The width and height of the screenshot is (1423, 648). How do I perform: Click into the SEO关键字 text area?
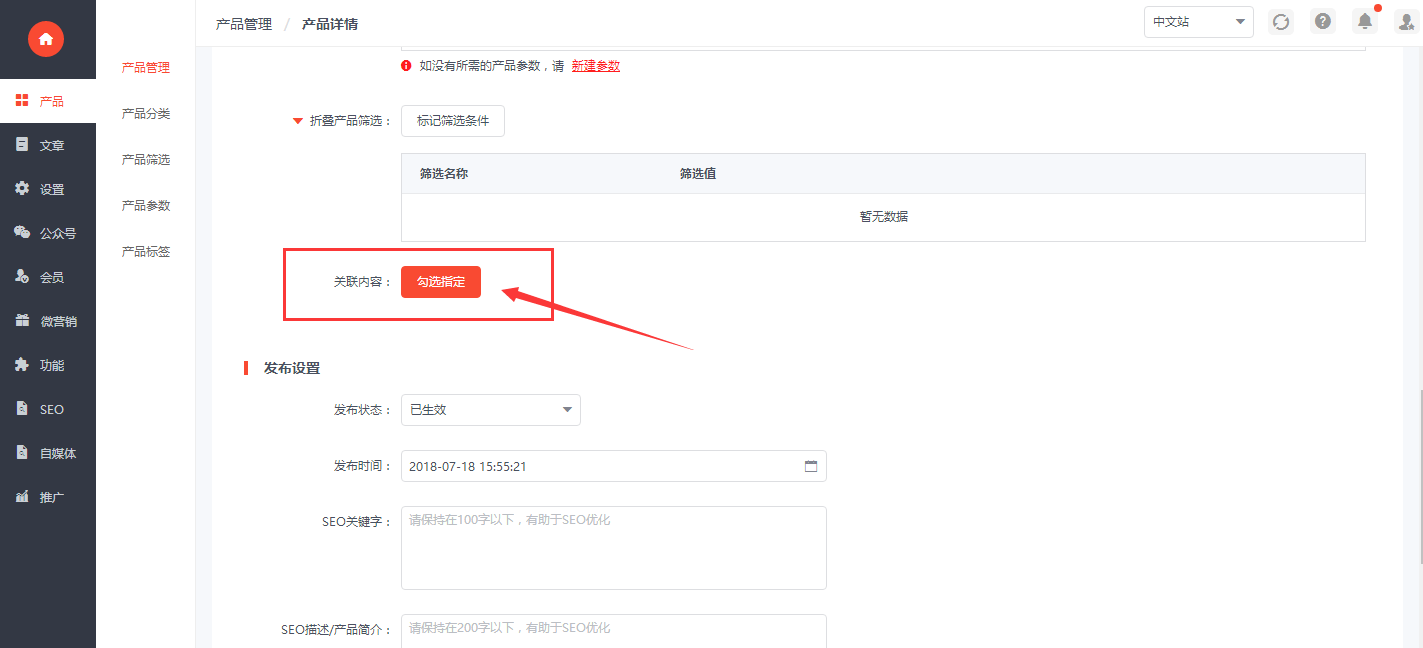613,547
